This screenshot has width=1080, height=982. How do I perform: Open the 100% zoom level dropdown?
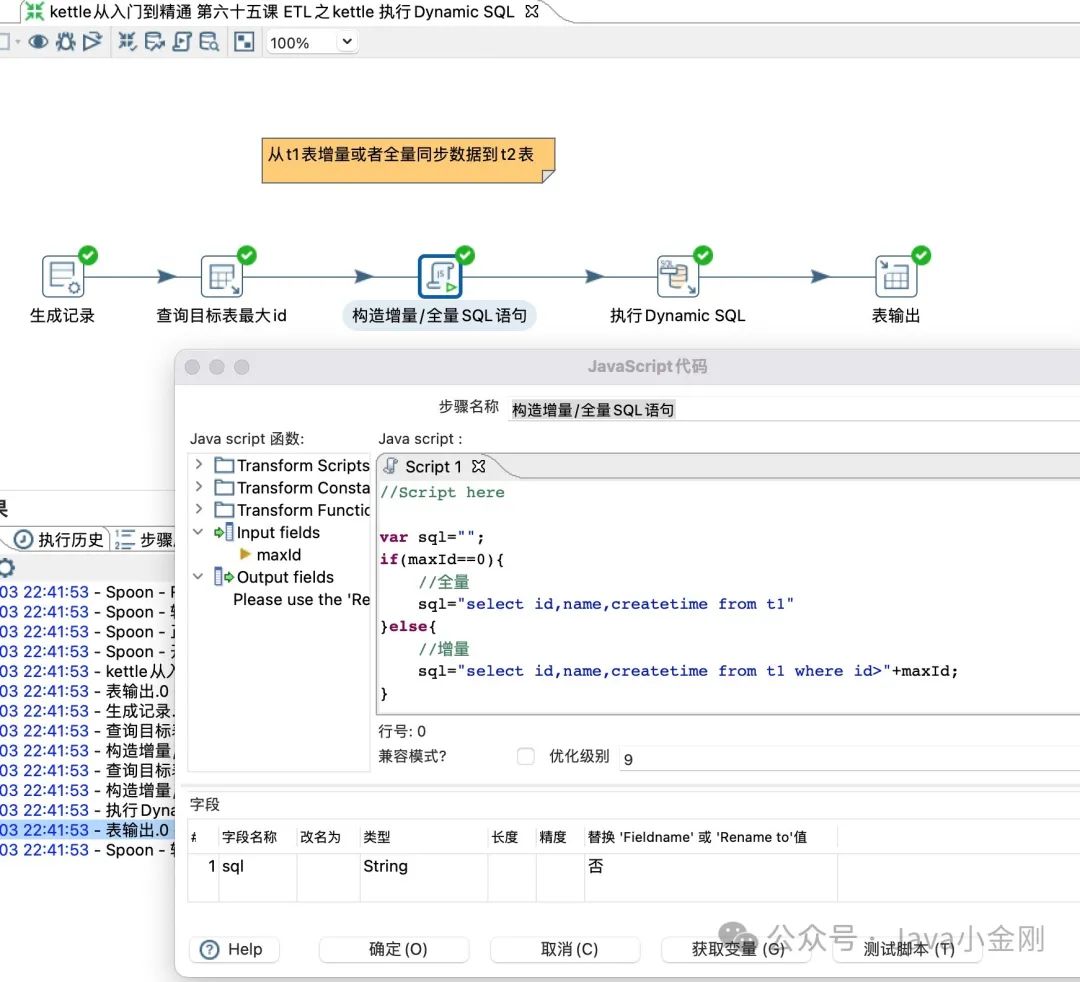346,42
